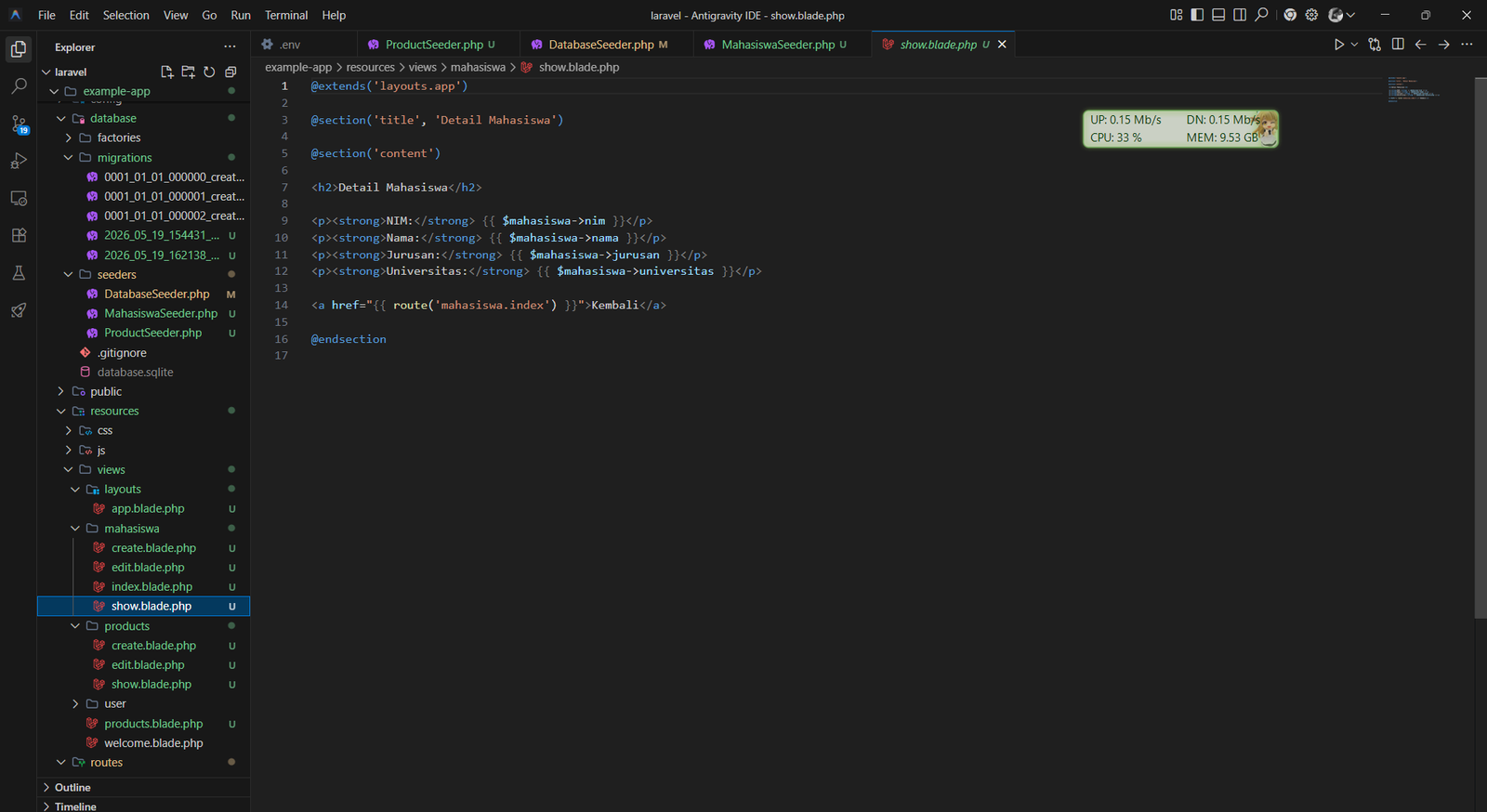Open the Remote Explorer view

[x=19, y=198]
